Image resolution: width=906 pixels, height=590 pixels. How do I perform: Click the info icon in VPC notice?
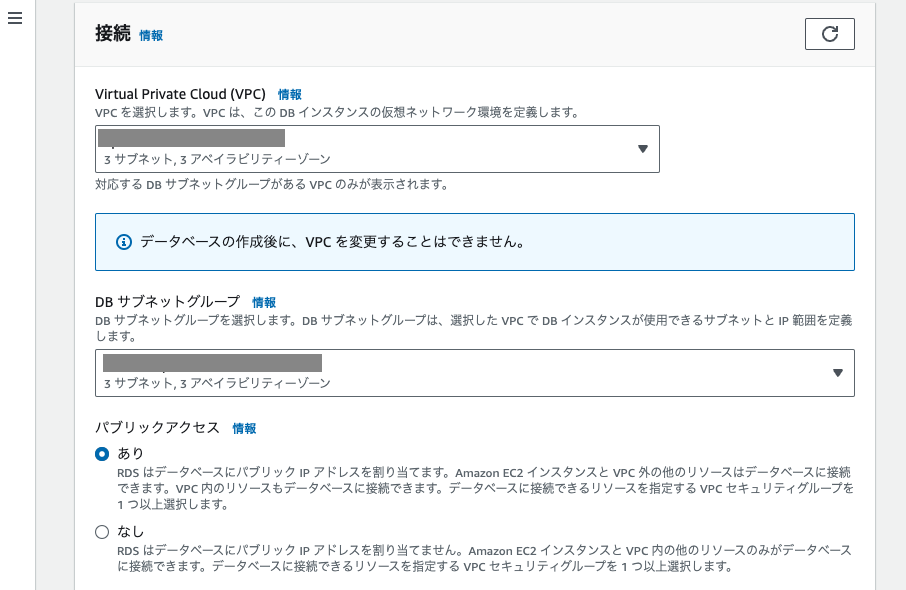point(124,242)
